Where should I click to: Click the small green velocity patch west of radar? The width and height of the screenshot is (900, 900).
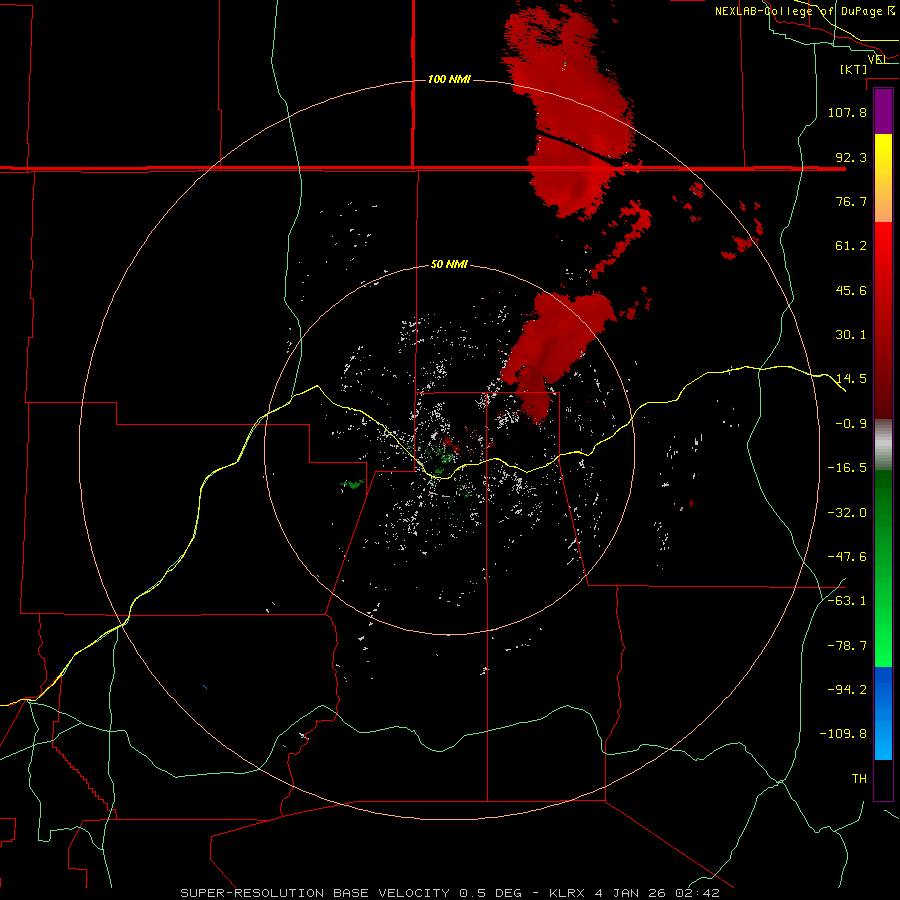point(352,484)
